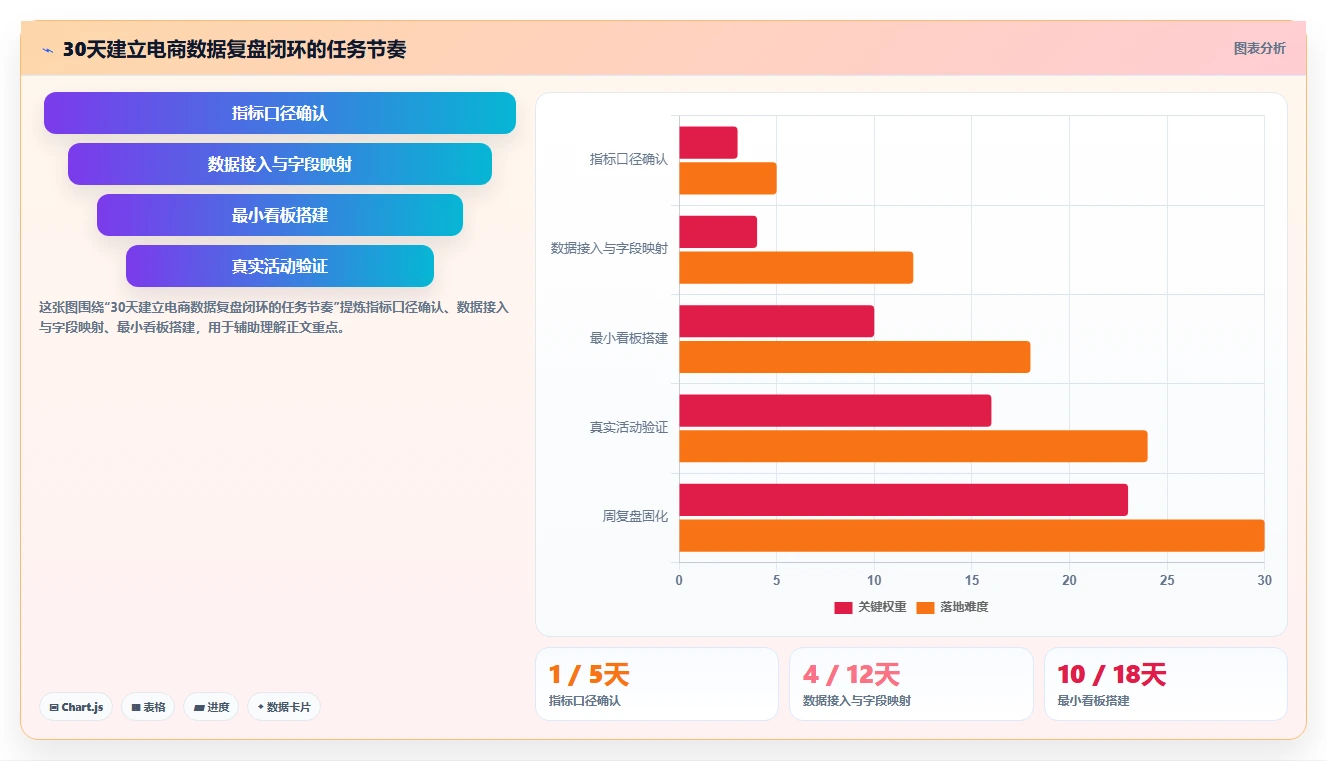Click the x-axis tick value 25
Image resolution: width=1327 pixels, height=761 pixels.
pos(1167,580)
